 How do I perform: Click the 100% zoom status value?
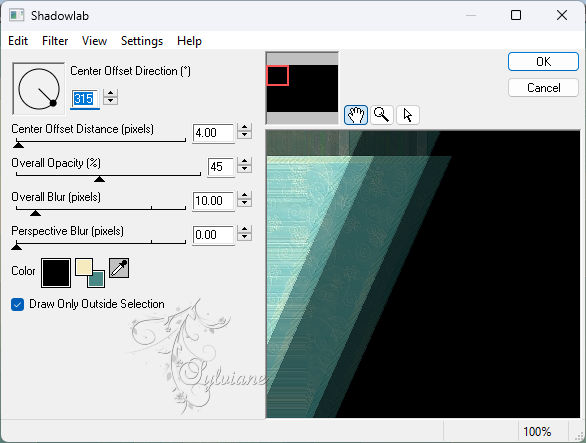[537, 432]
